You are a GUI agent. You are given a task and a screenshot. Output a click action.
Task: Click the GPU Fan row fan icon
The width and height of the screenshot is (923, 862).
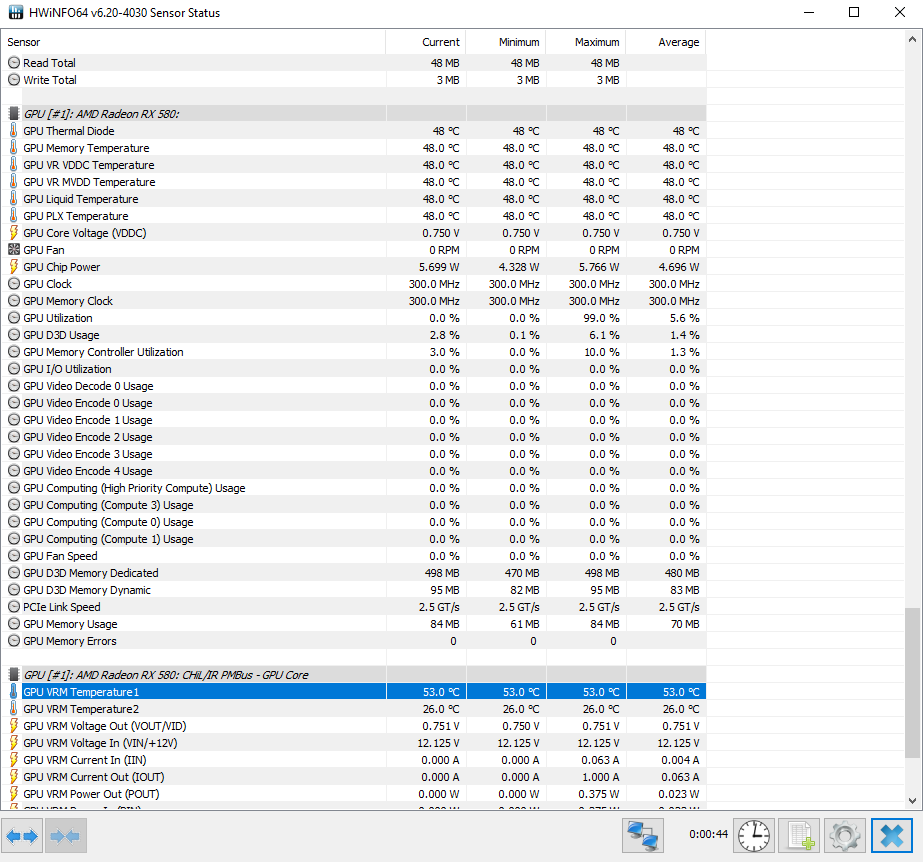[x=14, y=250]
